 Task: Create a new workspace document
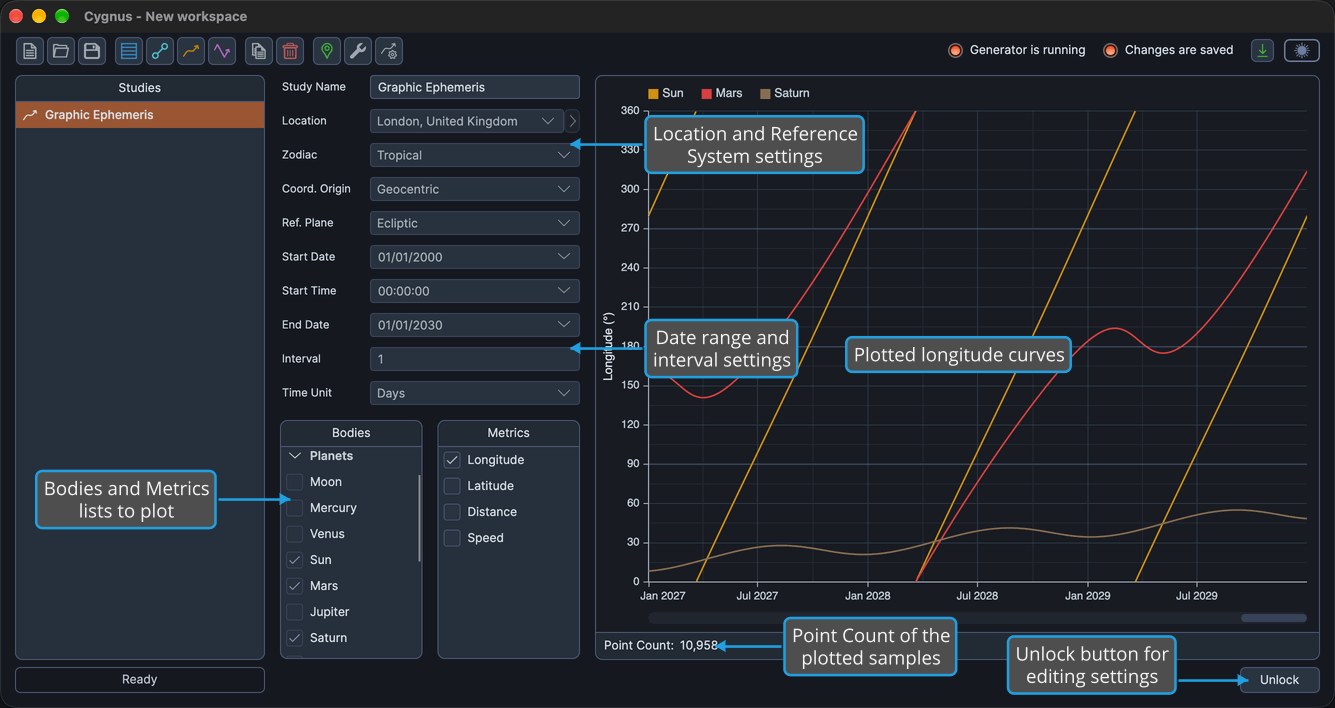tap(30, 51)
